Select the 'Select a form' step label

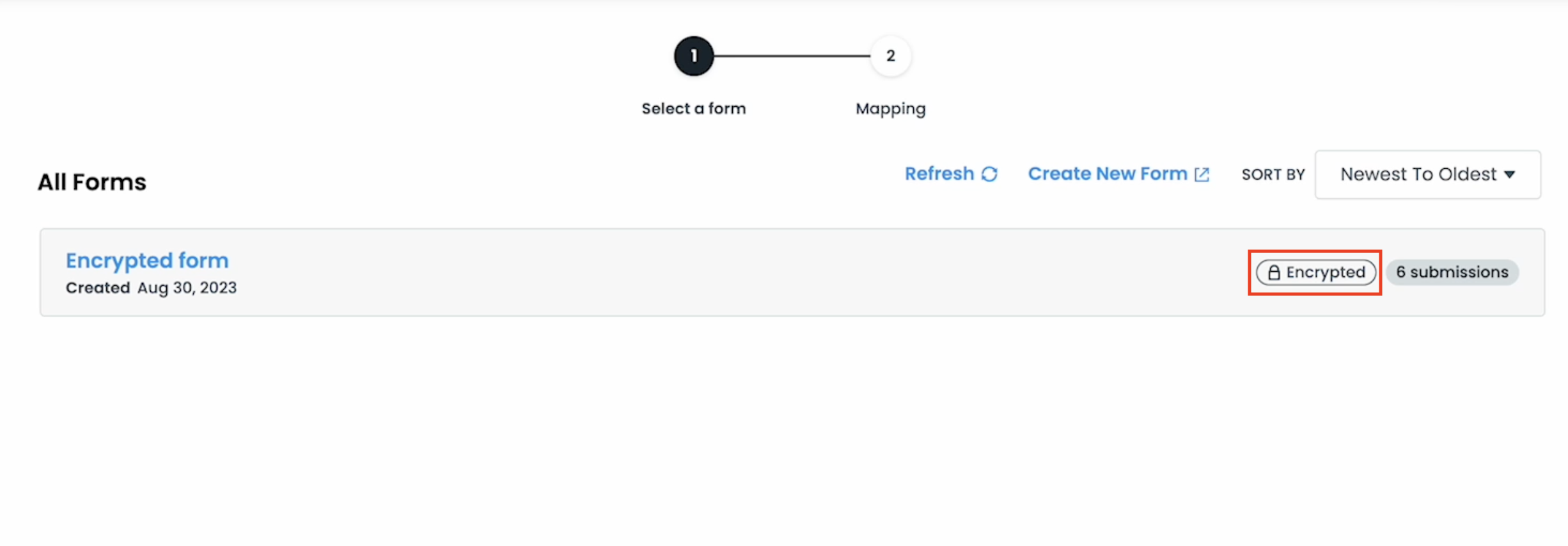[x=693, y=109]
